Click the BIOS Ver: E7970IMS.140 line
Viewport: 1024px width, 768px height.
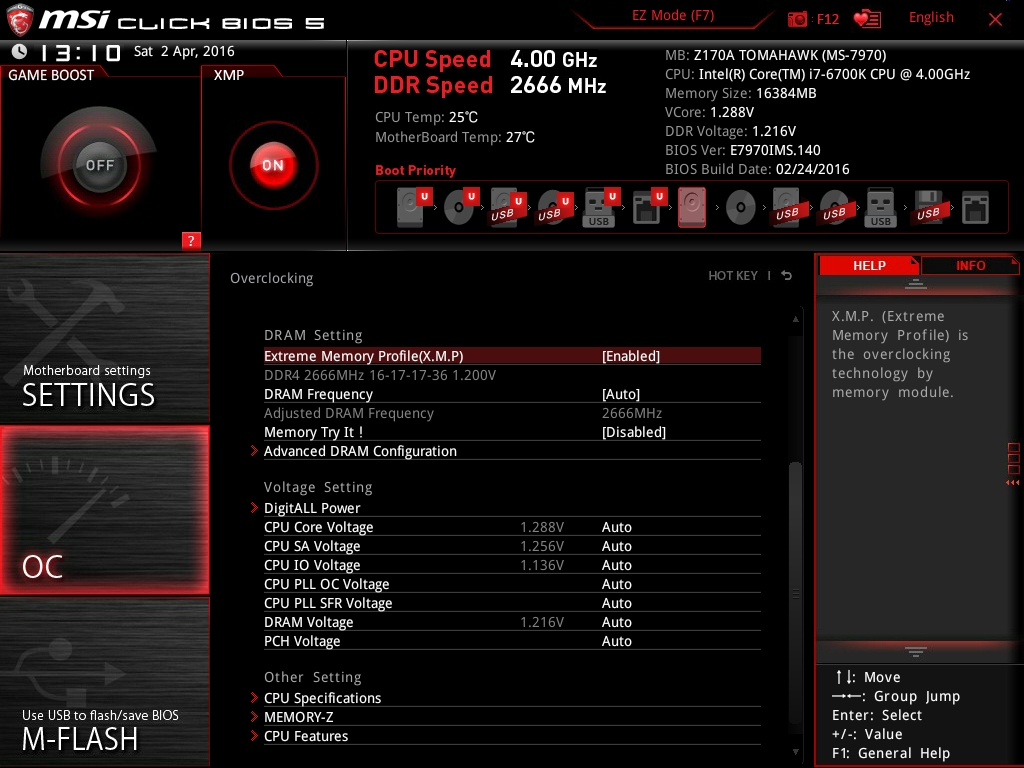(743, 150)
